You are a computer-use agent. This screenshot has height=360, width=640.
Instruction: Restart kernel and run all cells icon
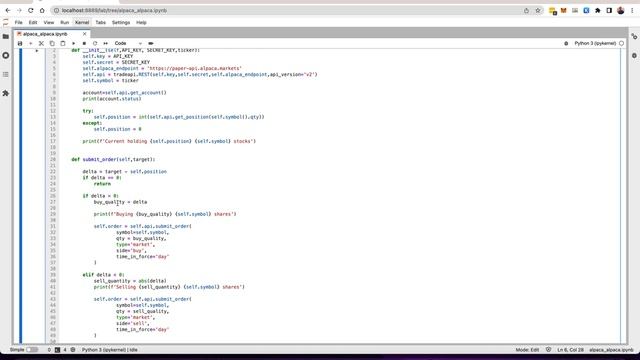point(106,43)
